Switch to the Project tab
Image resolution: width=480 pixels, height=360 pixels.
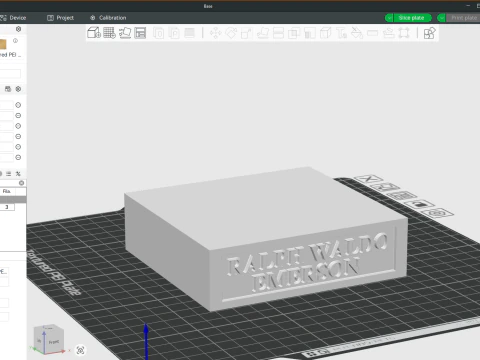[x=60, y=18]
